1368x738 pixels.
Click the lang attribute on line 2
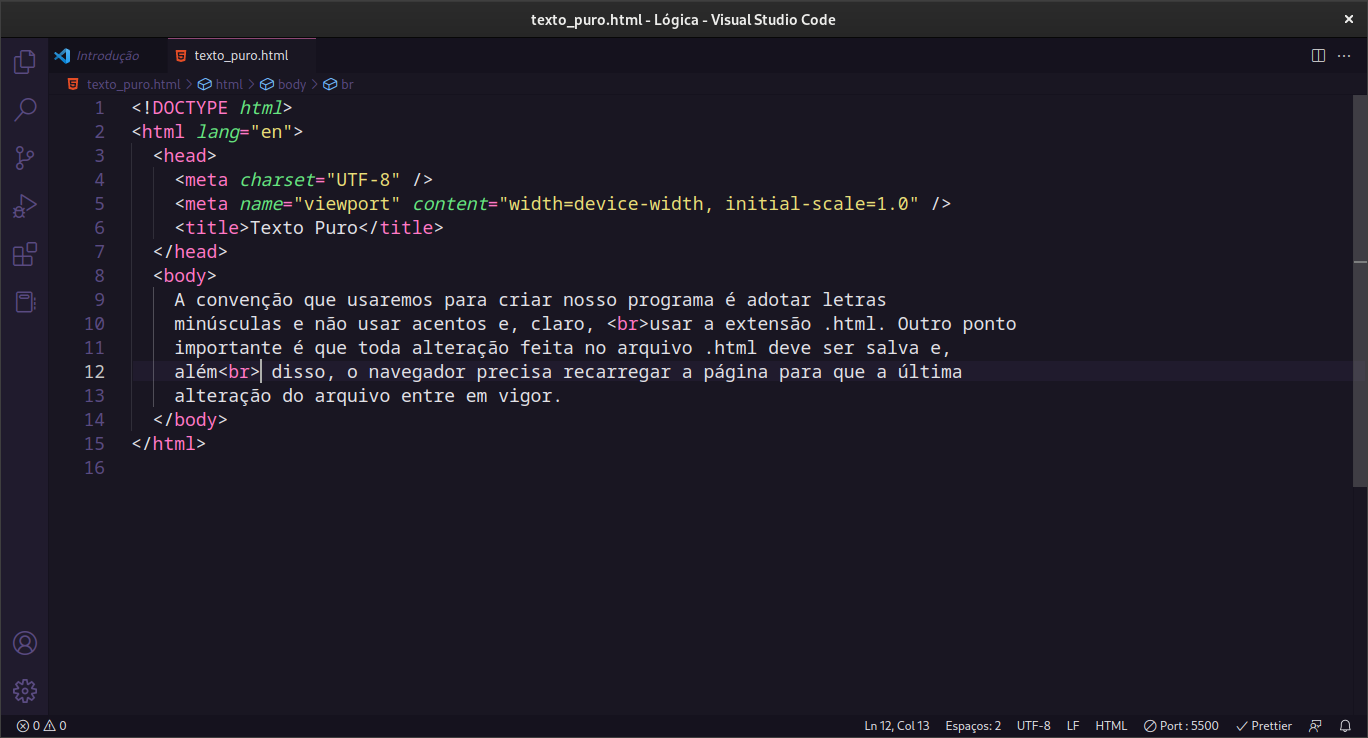click(218, 132)
